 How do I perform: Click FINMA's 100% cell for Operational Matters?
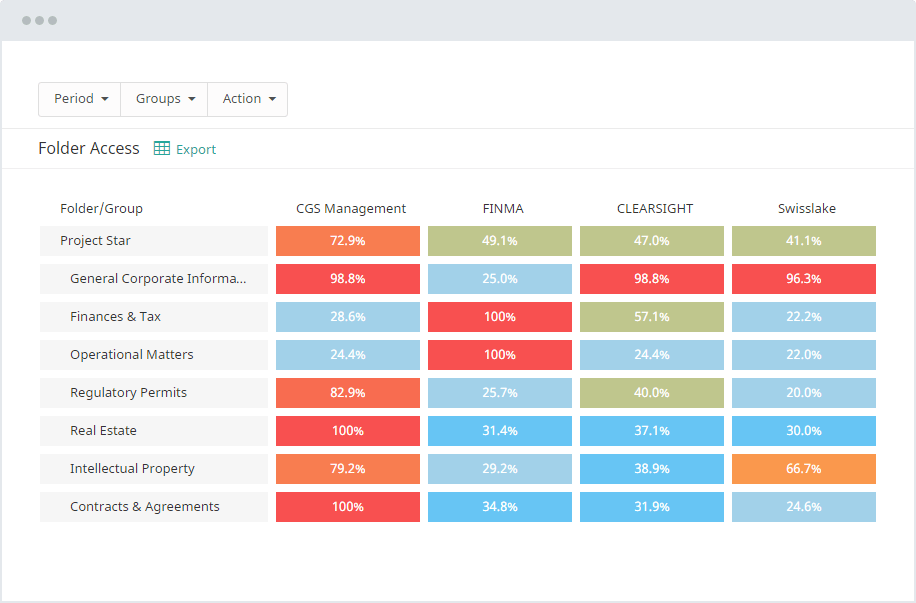pos(500,355)
